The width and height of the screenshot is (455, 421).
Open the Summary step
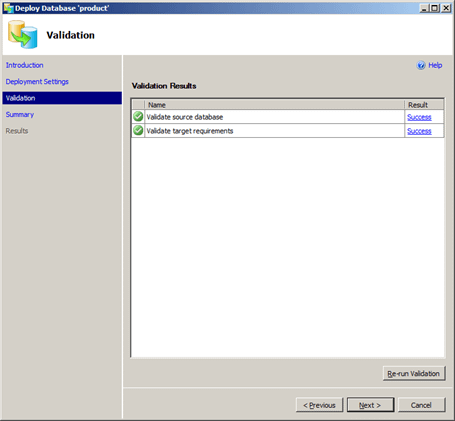tap(20, 115)
